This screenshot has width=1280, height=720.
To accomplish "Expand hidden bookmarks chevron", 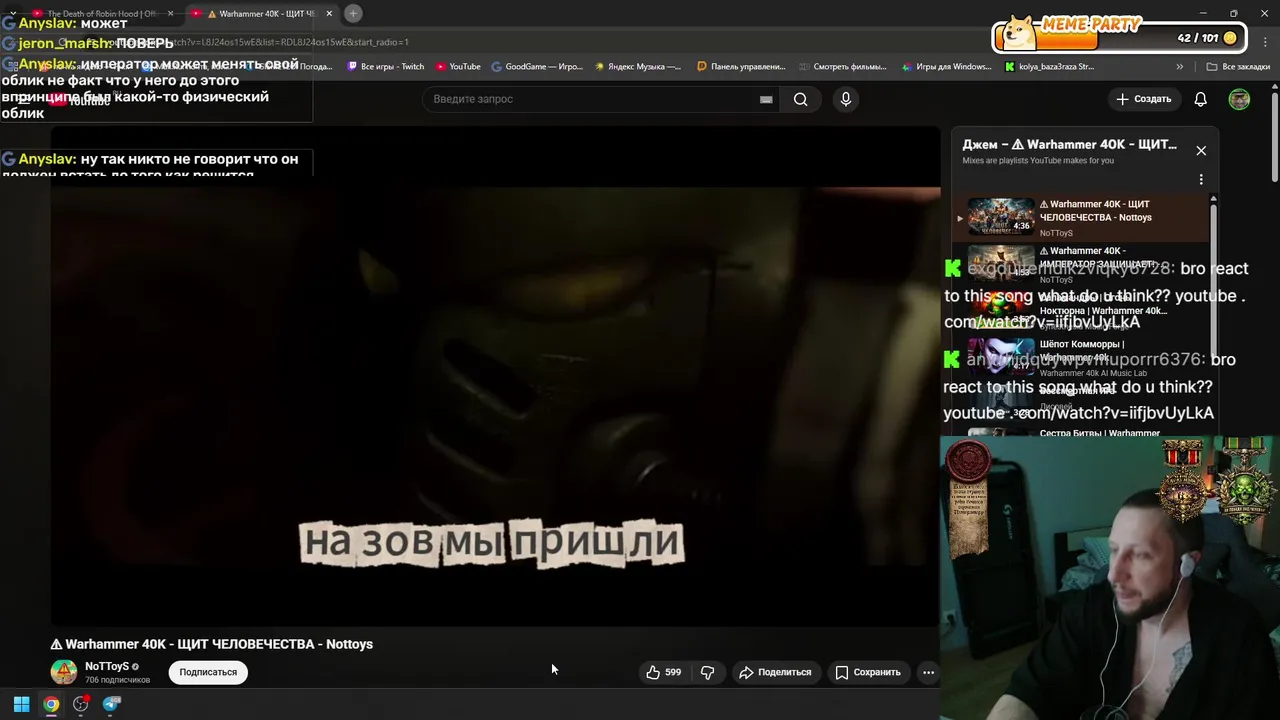I will click(1180, 67).
